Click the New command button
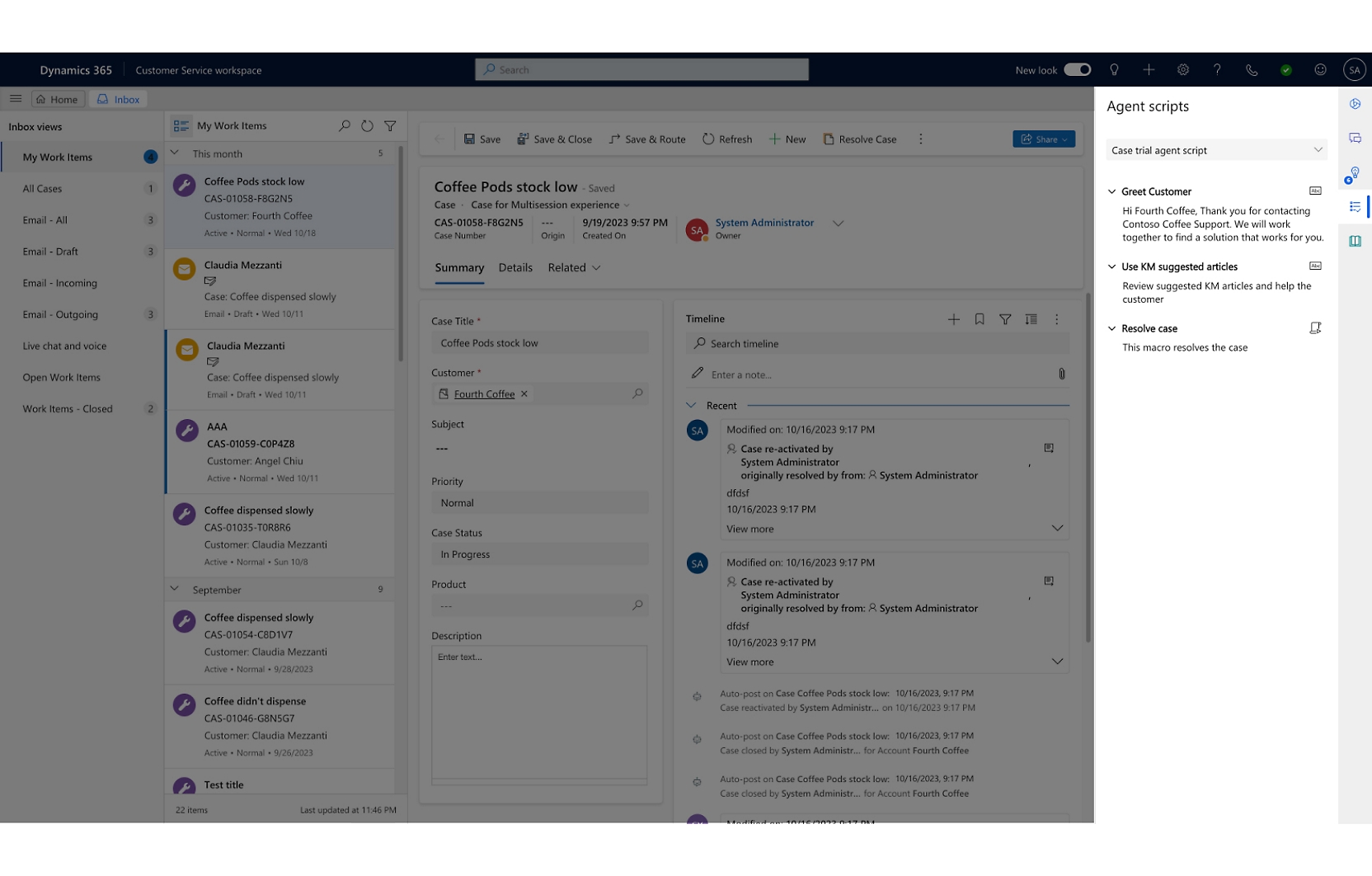This screenshot has width=1372, height=876. coord(787,139)
